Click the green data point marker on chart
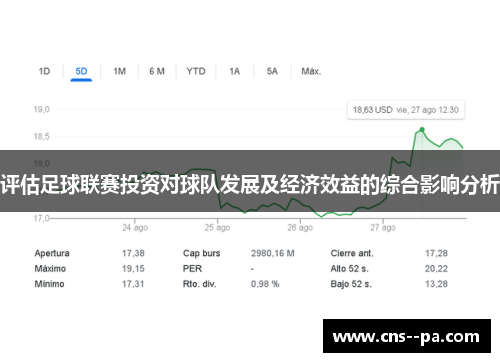500x362 pixels. pos(422,130)
